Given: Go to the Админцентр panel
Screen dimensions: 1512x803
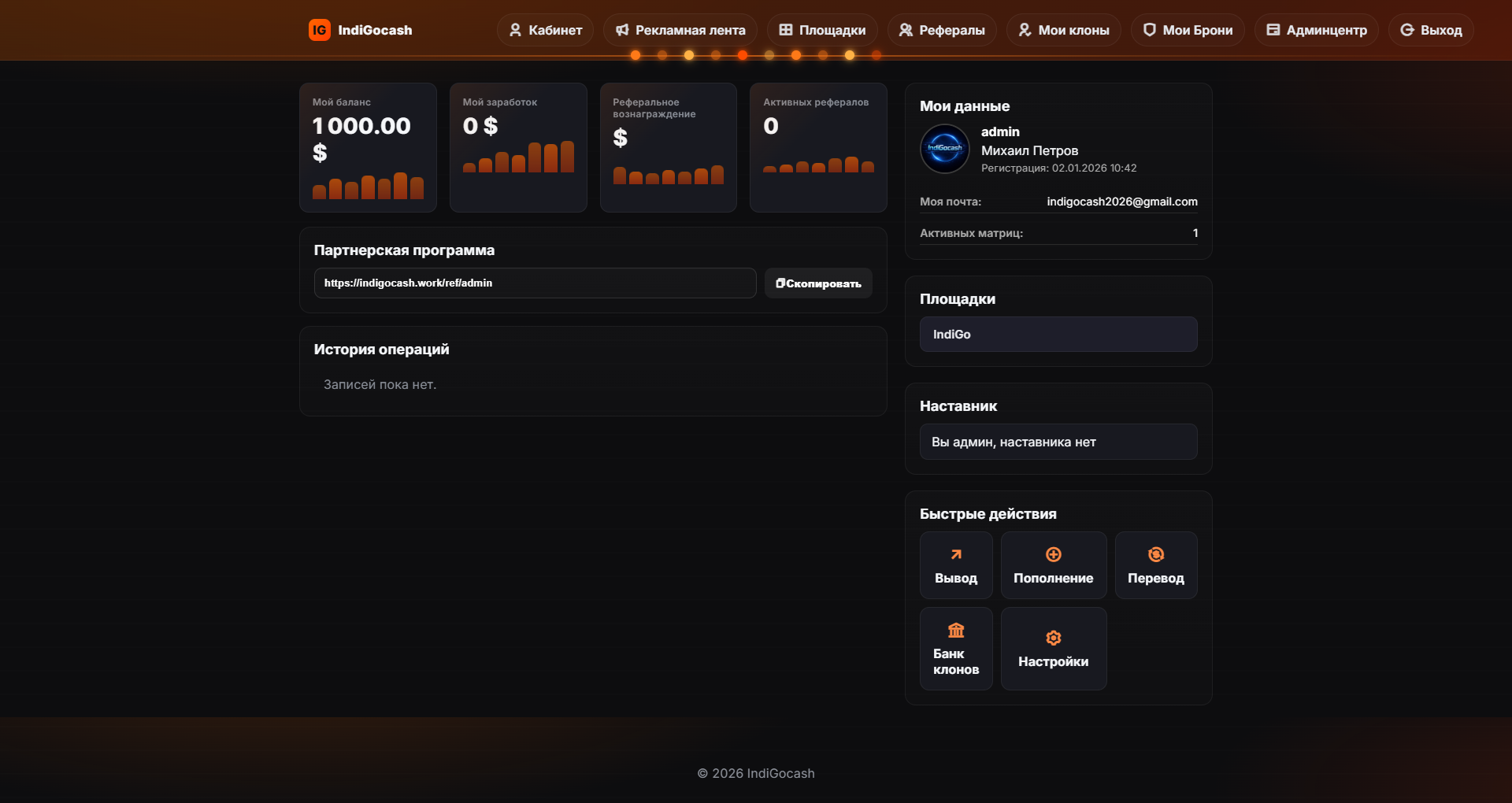Looking at the screenshot, I should 1316,30.
